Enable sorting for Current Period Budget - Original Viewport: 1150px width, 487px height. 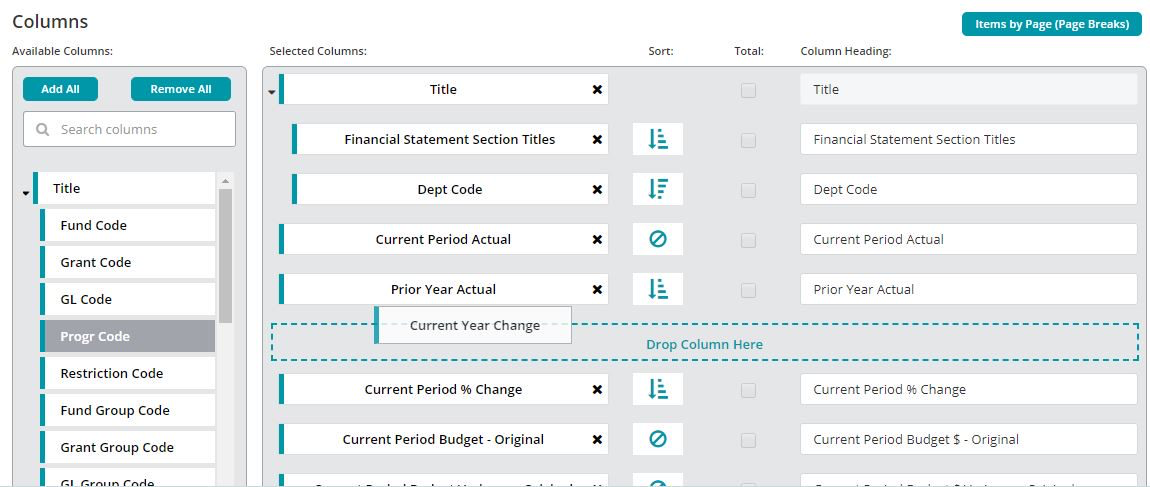[658, 439]
